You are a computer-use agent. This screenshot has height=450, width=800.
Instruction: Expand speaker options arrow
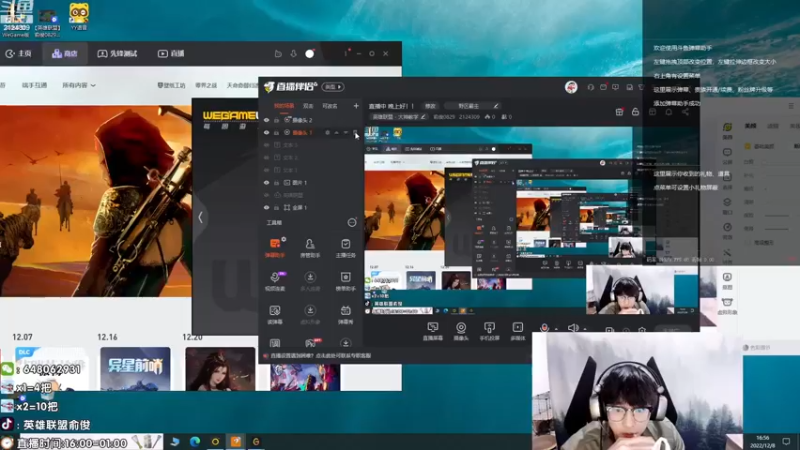tap(585, 329)
